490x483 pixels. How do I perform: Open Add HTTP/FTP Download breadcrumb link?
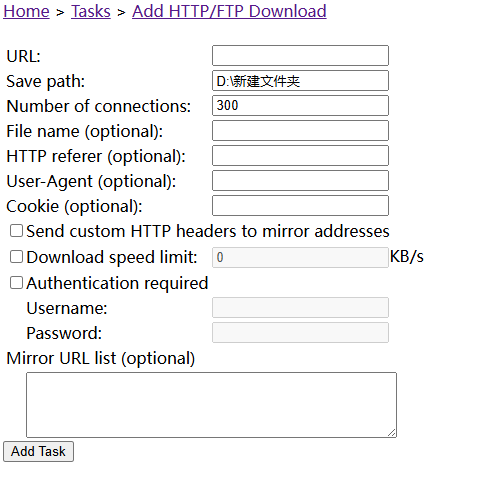pyautogui.click(x=229, y=11)
